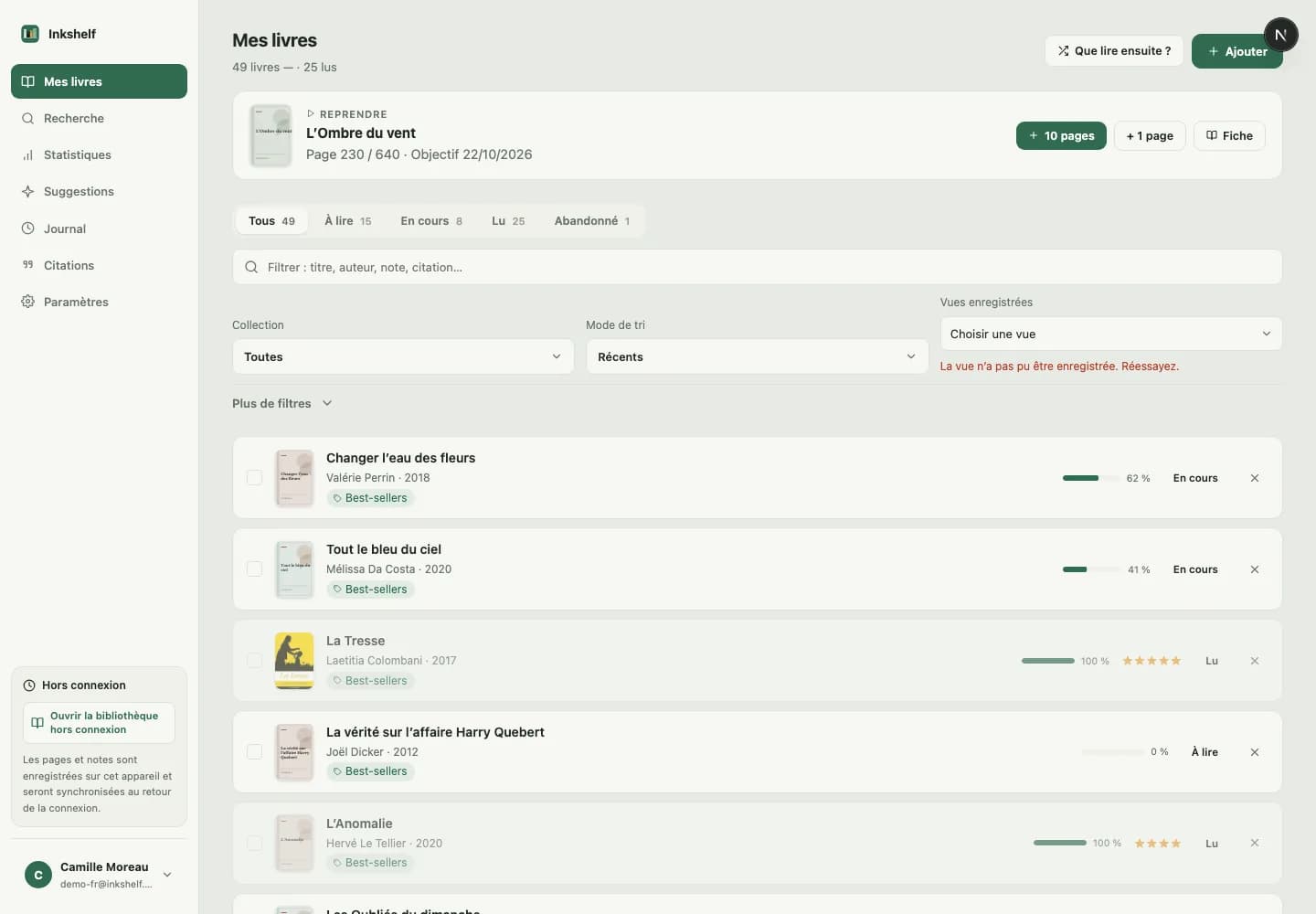
Task: Click the Mes livres book icon
Action: (28, 81)
